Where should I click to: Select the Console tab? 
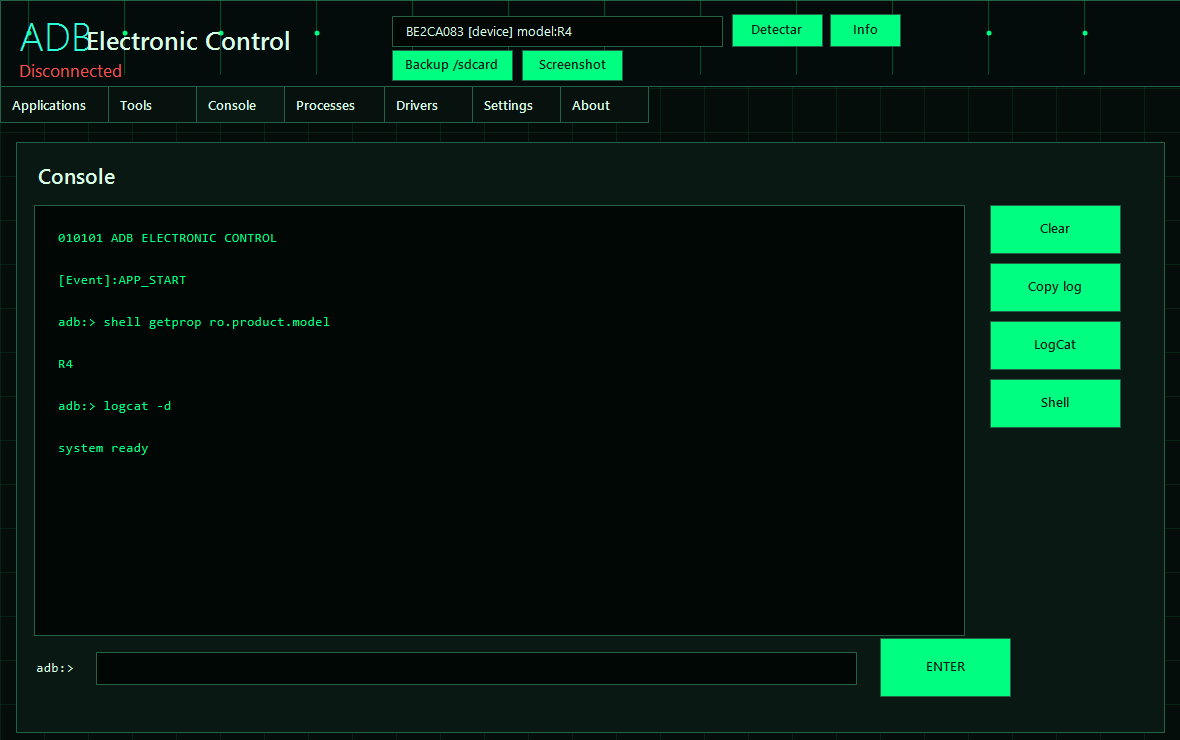pyautogui.click(x=241, y=105)
